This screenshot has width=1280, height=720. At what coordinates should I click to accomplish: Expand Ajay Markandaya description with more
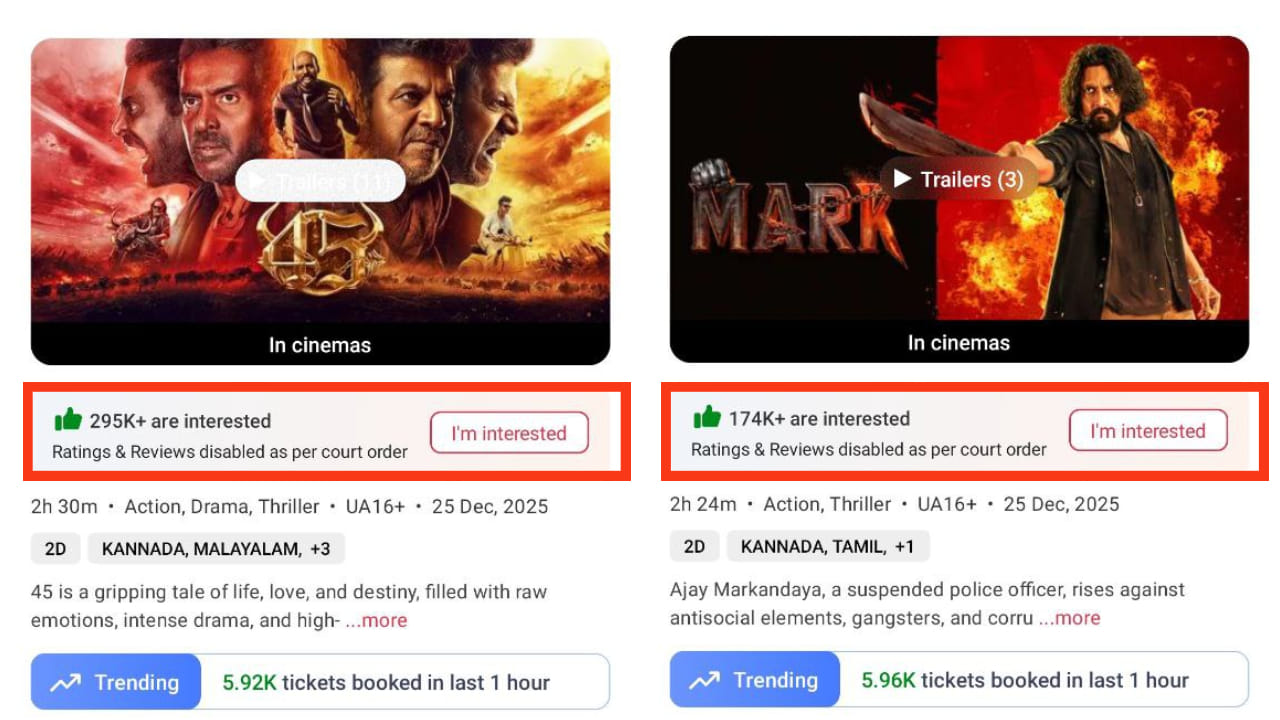[1069, 618]
